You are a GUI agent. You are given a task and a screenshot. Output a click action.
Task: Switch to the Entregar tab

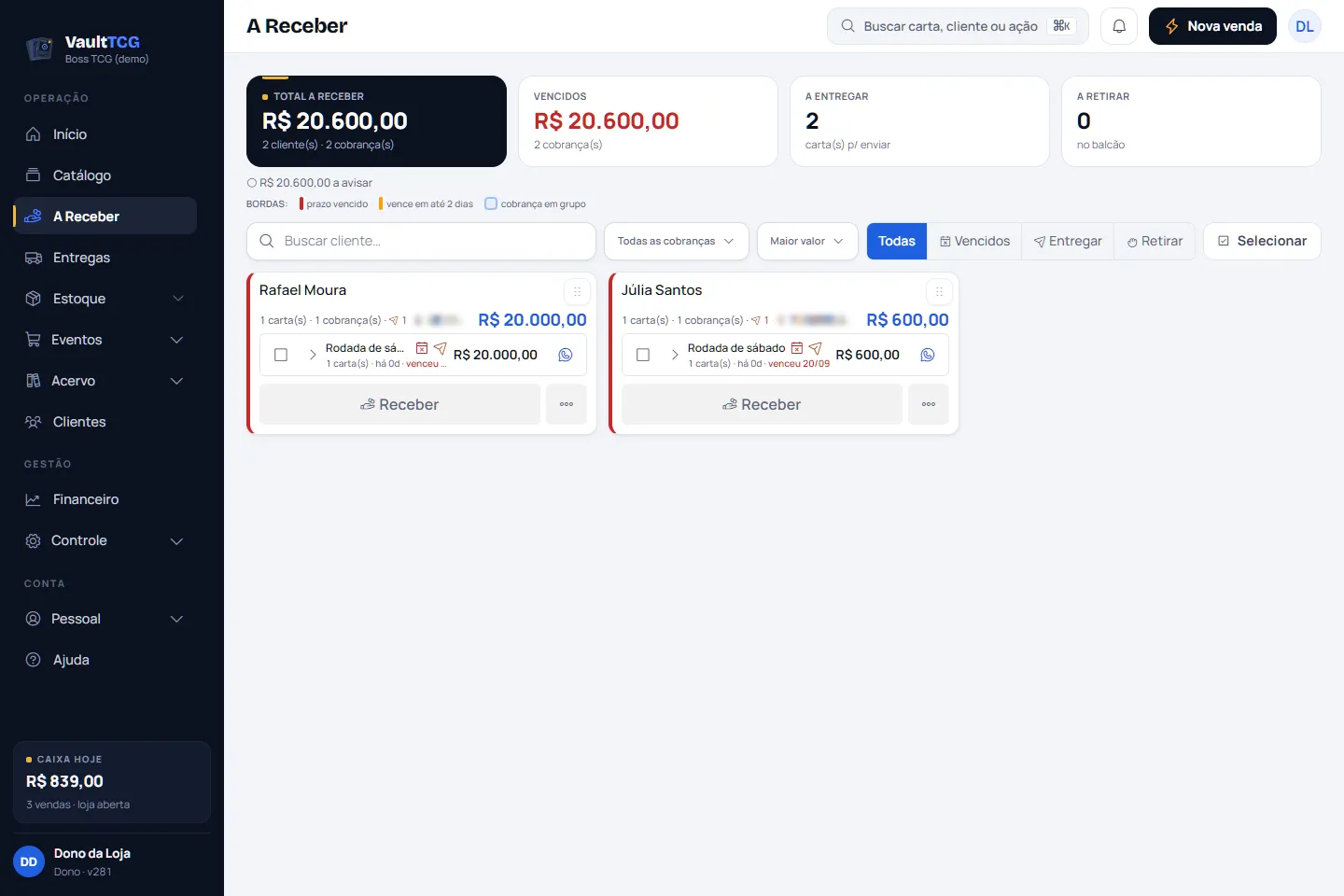pyautogui.click(x=1068, y=241)
